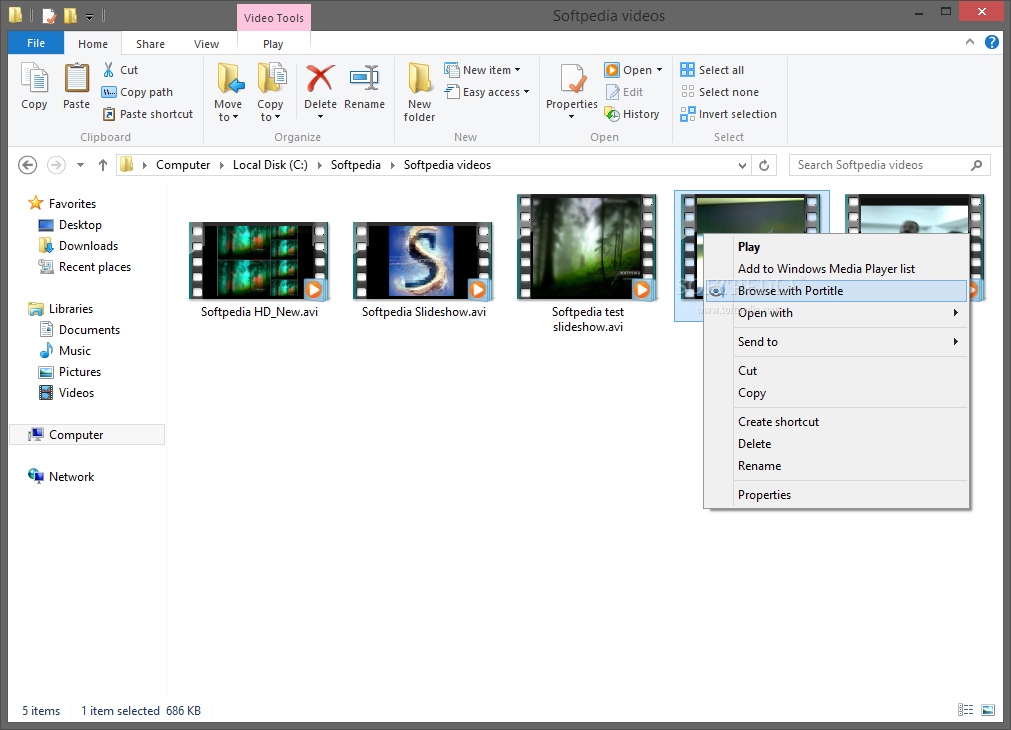Click Local Disk (C:) in breadcrumb
1011x730 pixels.
270,165
